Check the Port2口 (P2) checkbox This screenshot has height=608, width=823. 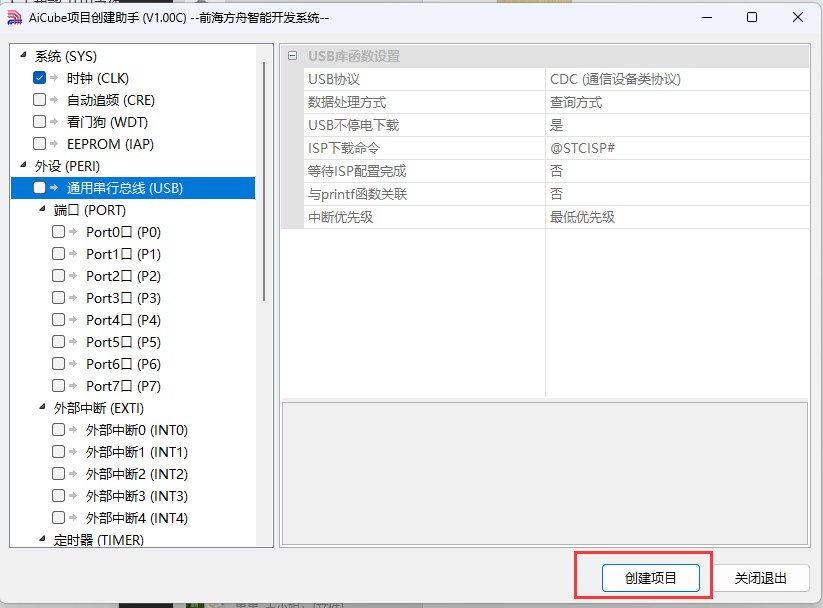coord(58,276)
